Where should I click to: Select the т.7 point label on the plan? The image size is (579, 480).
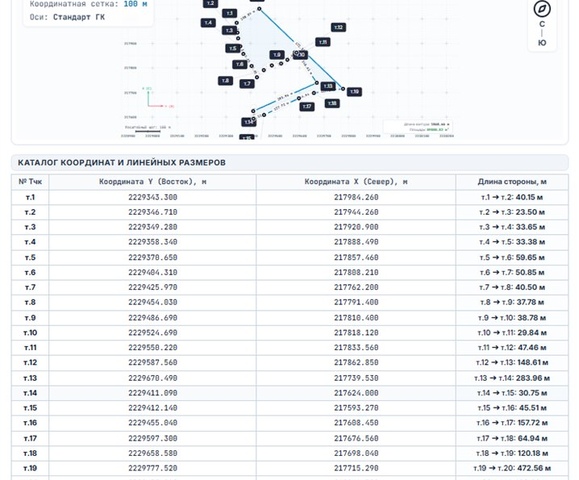click(247, 84)
